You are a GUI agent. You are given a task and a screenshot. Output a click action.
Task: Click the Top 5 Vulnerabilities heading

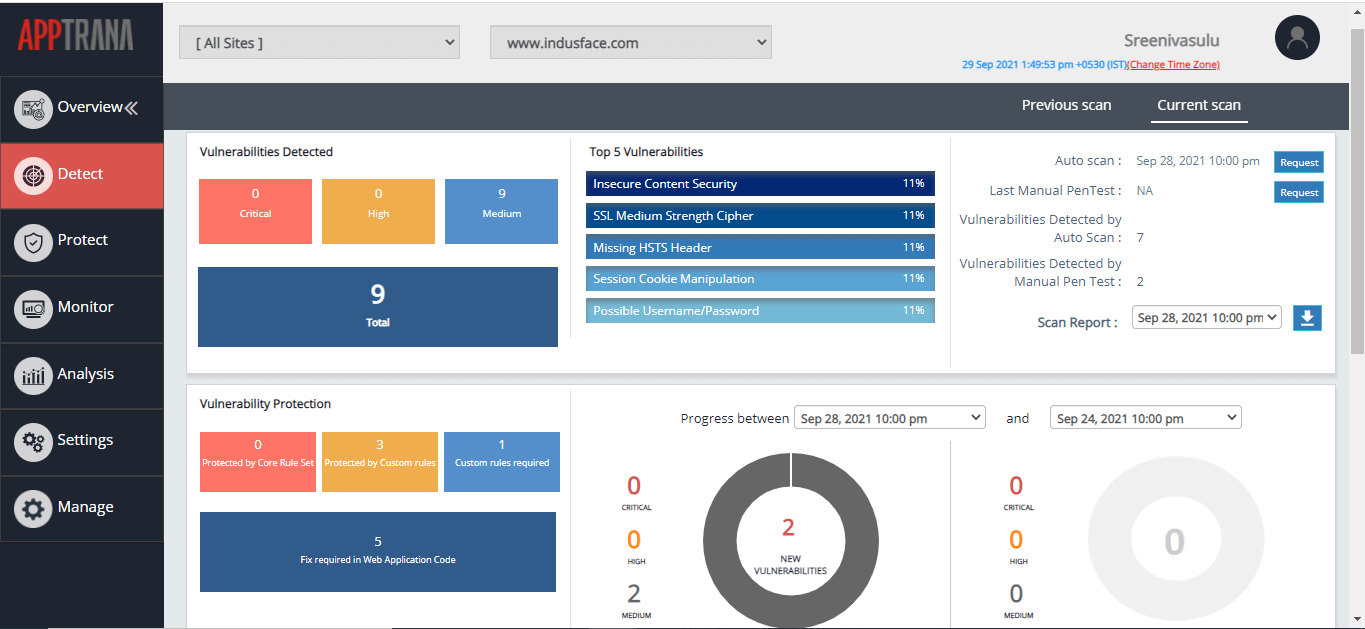tap(646, 152)
